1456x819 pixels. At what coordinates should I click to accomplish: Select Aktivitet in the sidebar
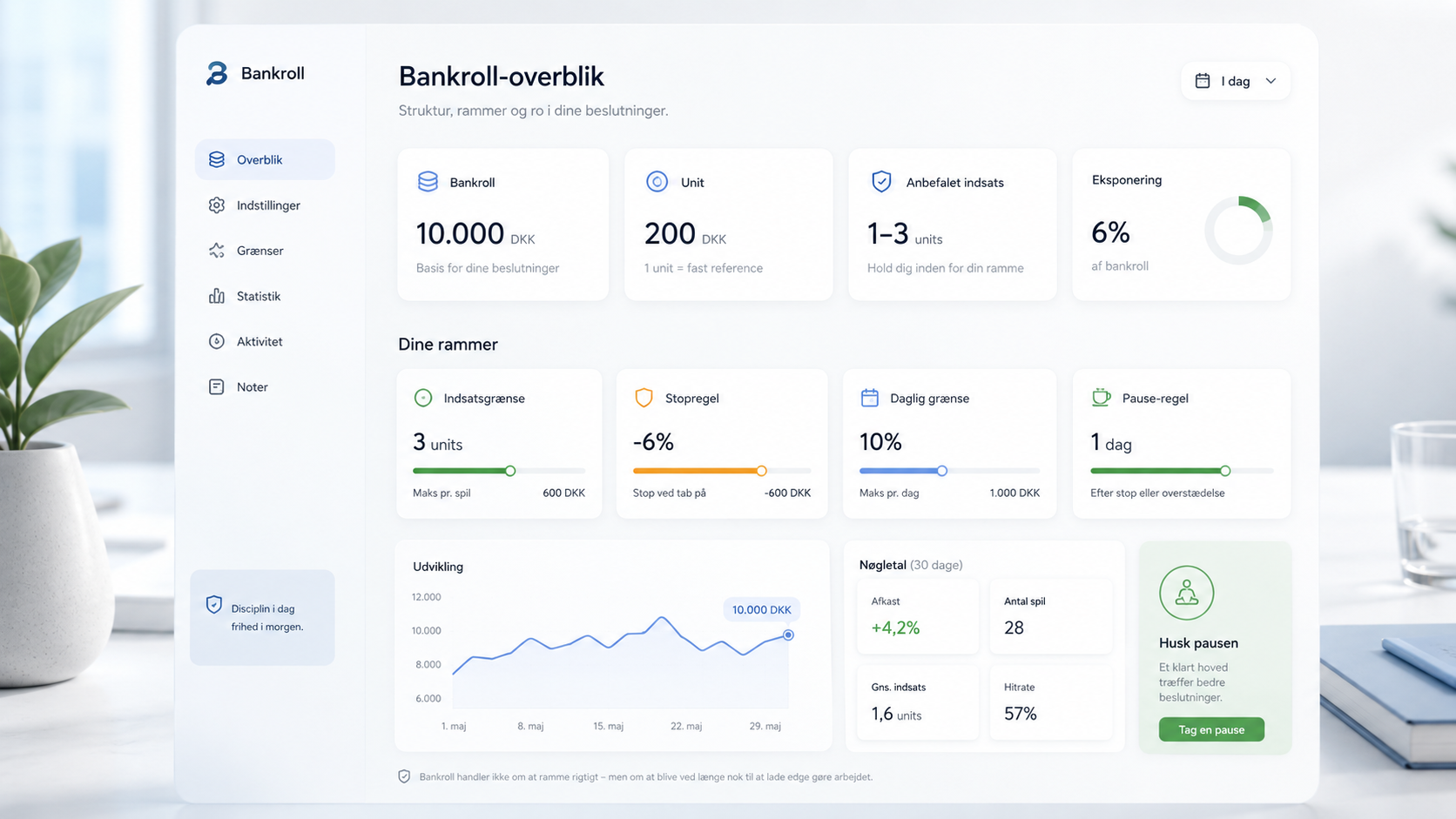265,341
